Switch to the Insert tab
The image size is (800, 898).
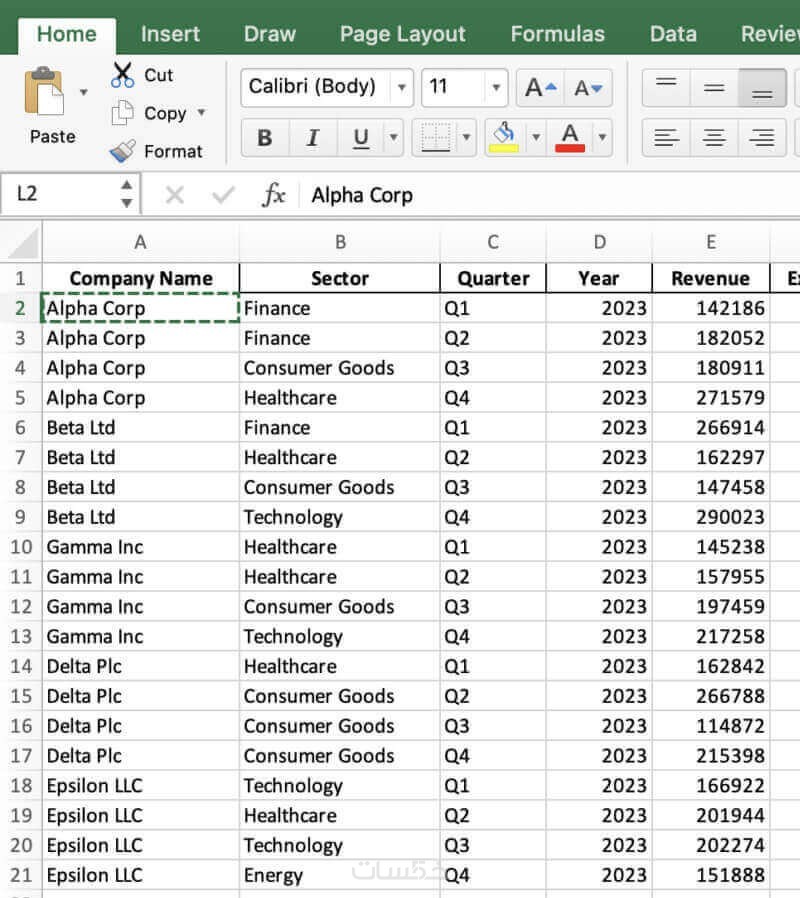point(170,34)
